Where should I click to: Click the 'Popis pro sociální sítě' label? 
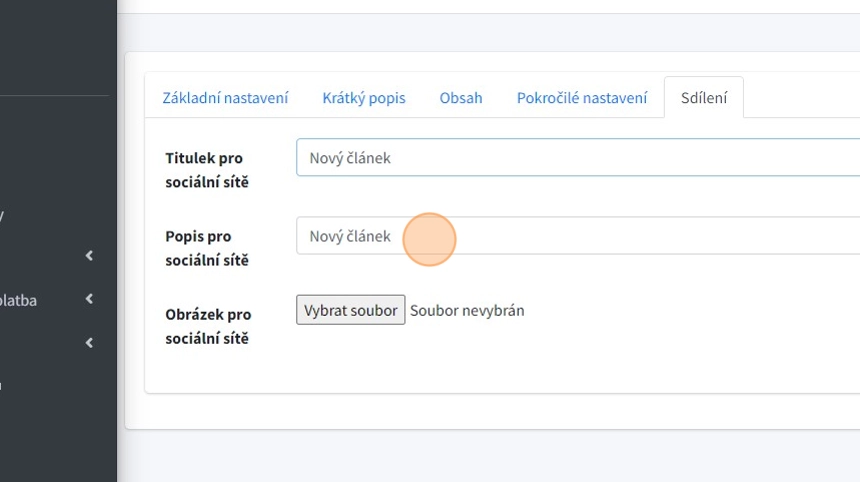[x=206, y=248]
